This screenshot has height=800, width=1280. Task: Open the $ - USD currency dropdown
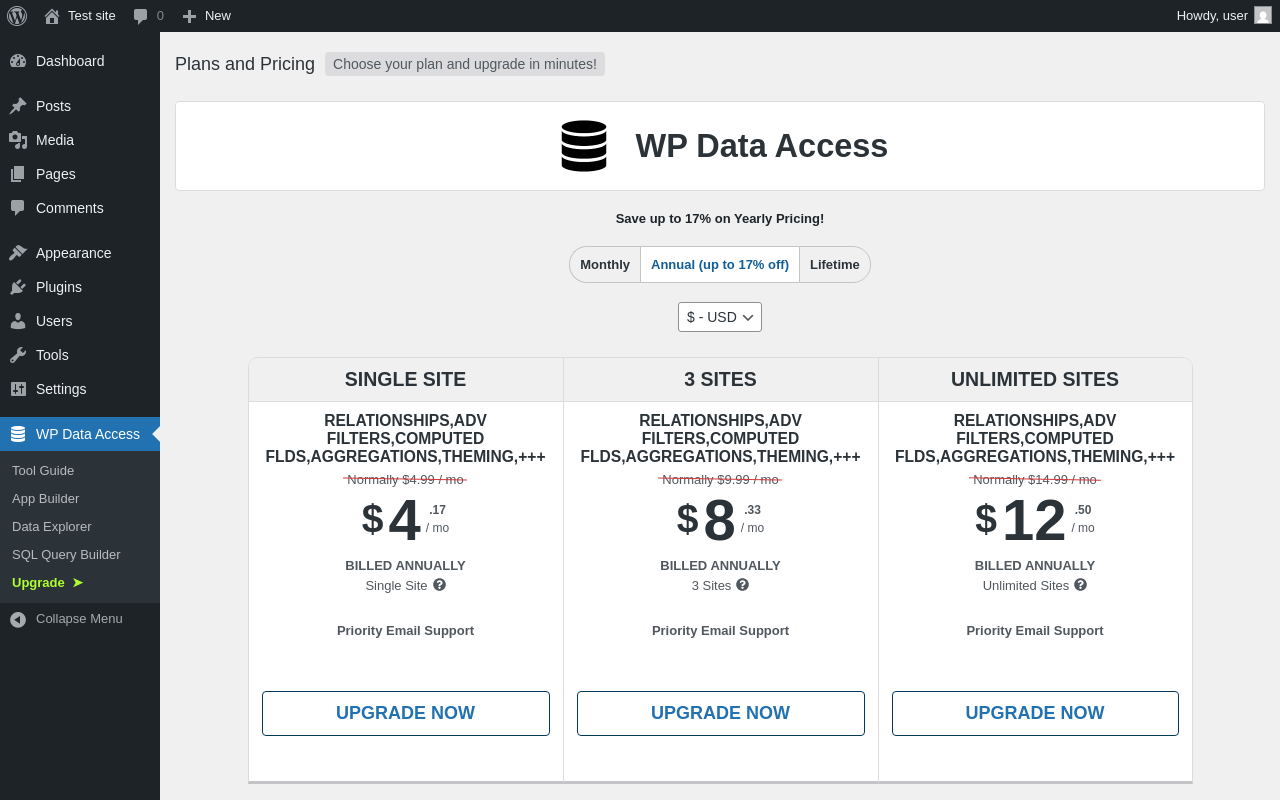coord(720,317)
